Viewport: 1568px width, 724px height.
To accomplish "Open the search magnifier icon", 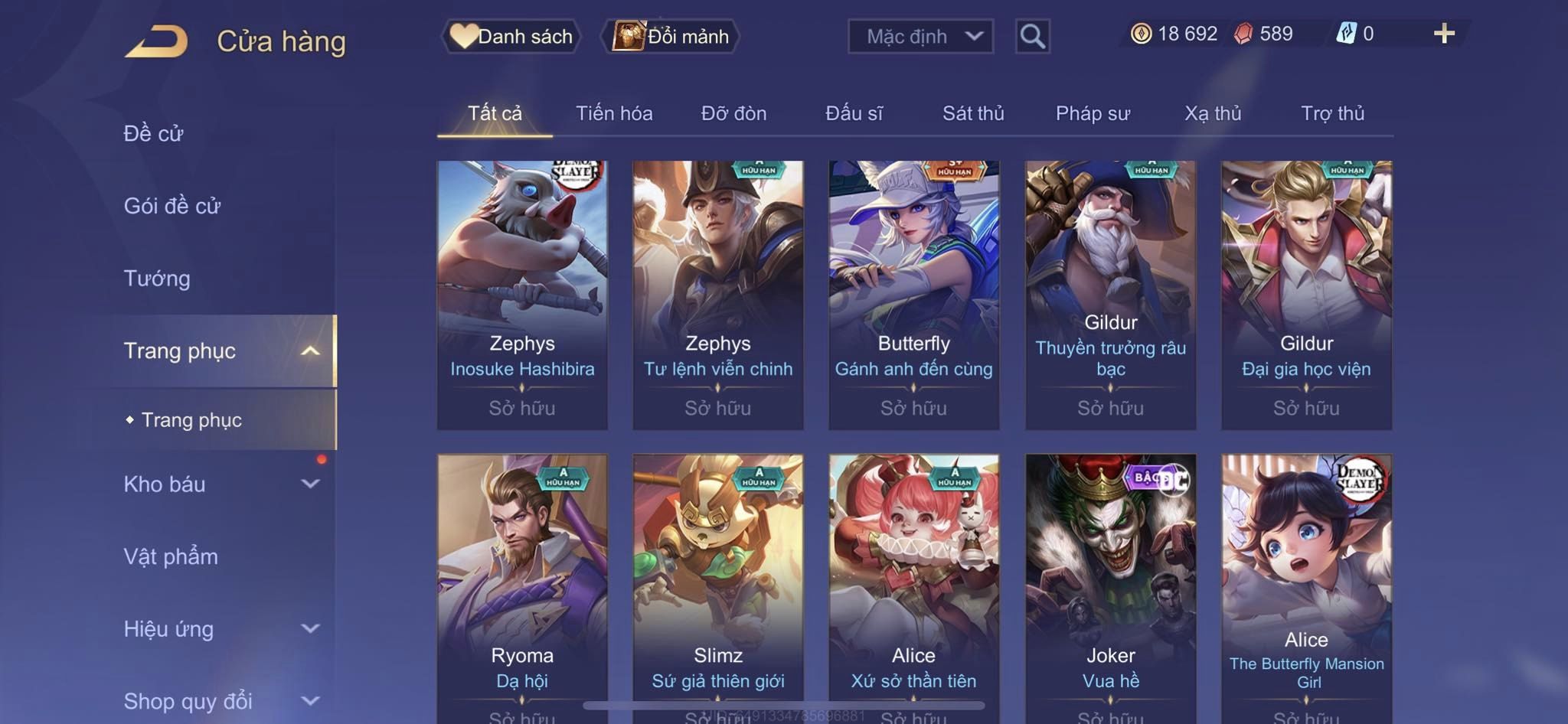I will point(1032,36).
